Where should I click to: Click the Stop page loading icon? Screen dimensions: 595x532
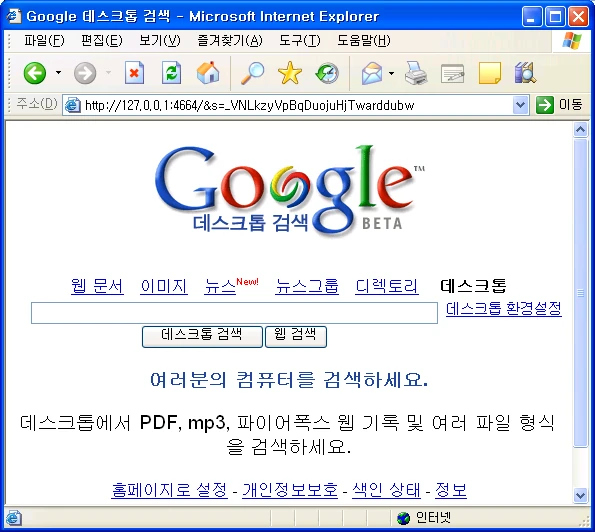tap(134, 72)
